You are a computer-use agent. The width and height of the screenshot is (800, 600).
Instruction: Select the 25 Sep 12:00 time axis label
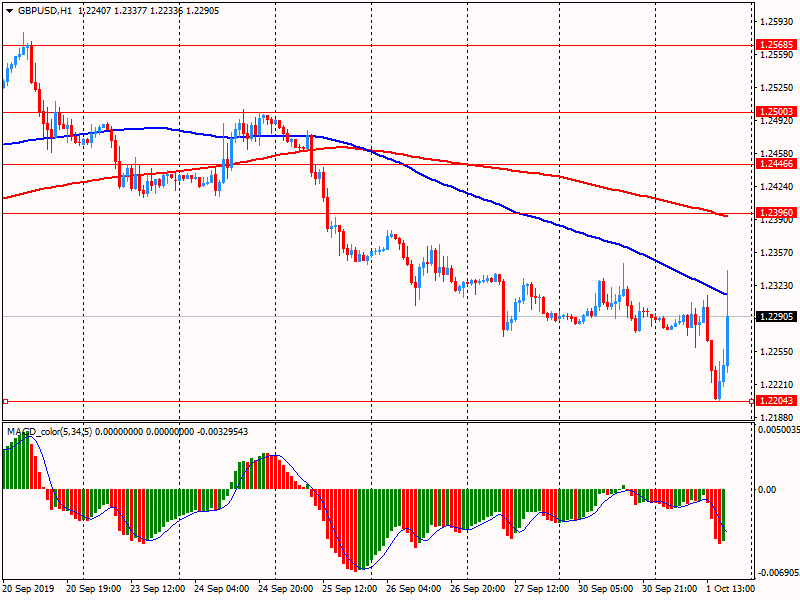pos(349,589)
